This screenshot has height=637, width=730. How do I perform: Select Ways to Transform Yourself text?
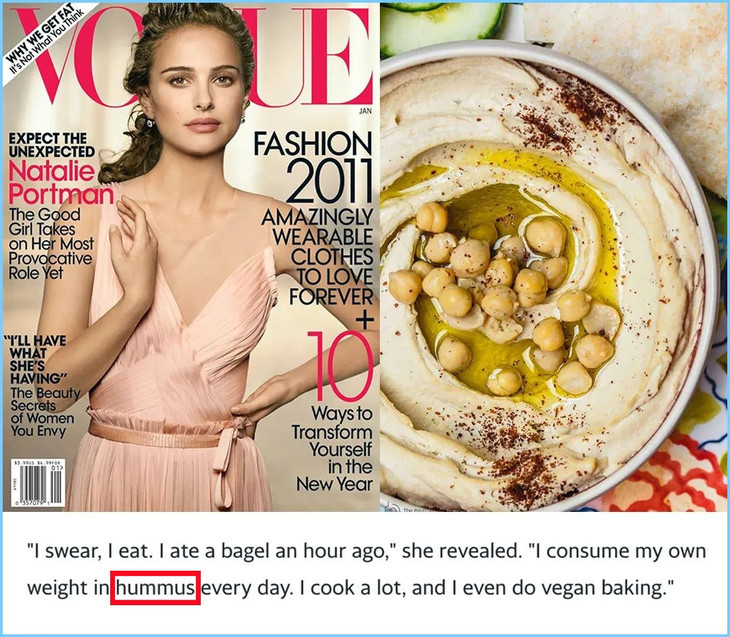332,448
